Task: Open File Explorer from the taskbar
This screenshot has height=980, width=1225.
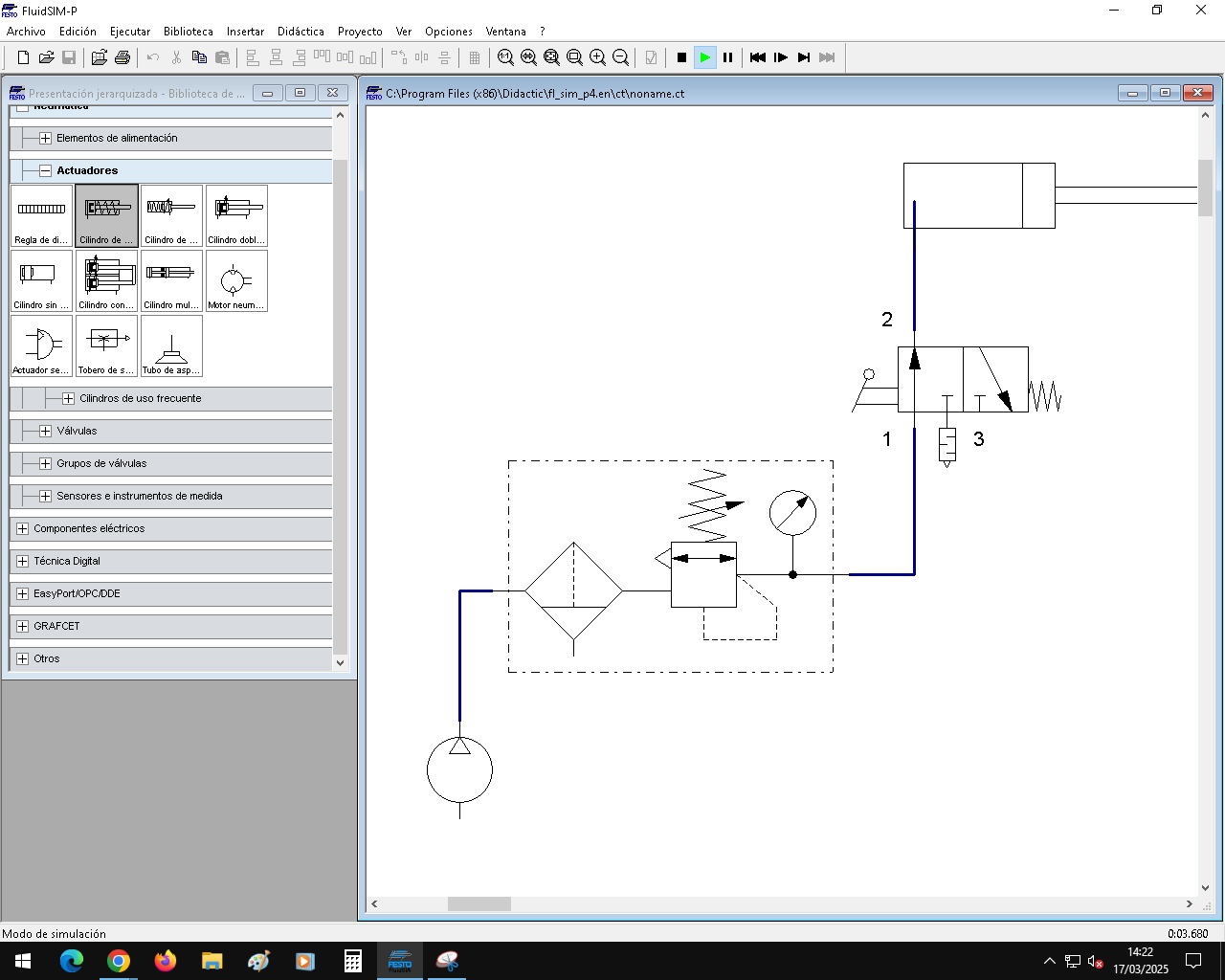Action: [212, 961]
